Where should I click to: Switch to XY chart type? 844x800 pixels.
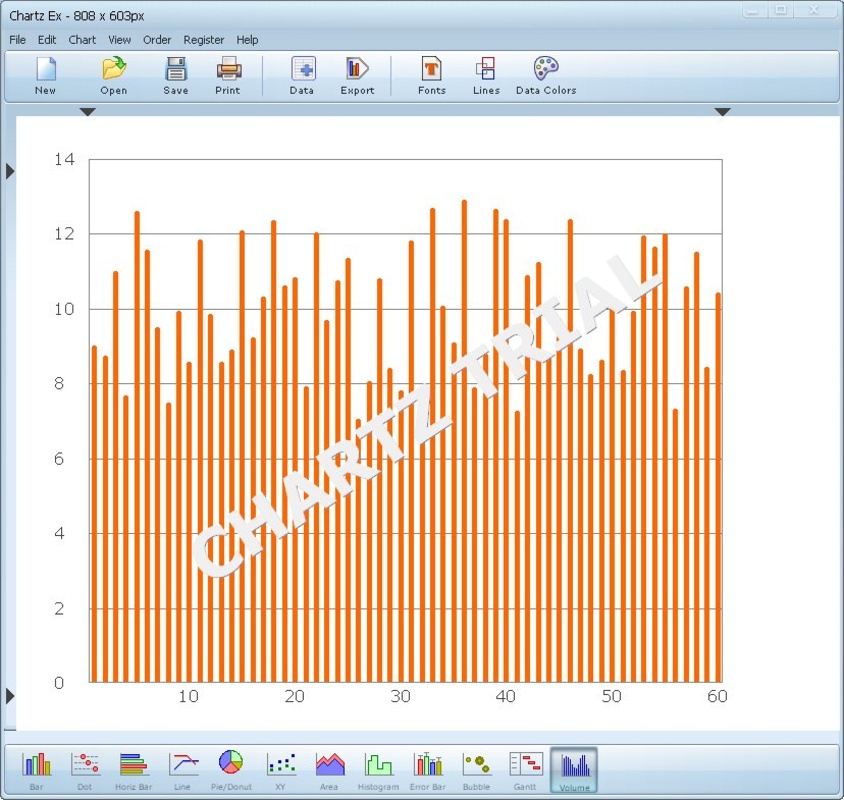coord(280,770)
